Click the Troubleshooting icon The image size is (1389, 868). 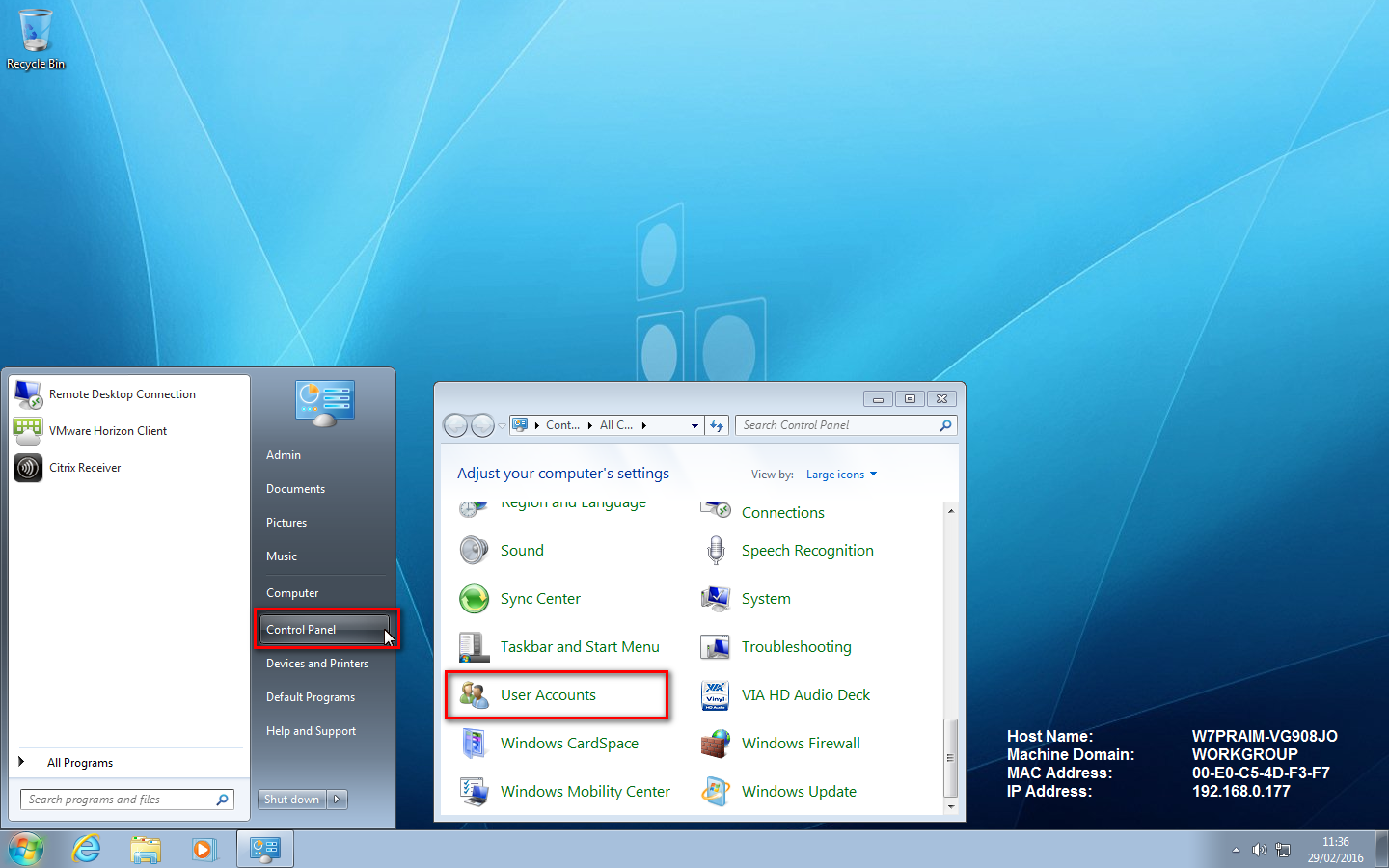click(715, 646)
